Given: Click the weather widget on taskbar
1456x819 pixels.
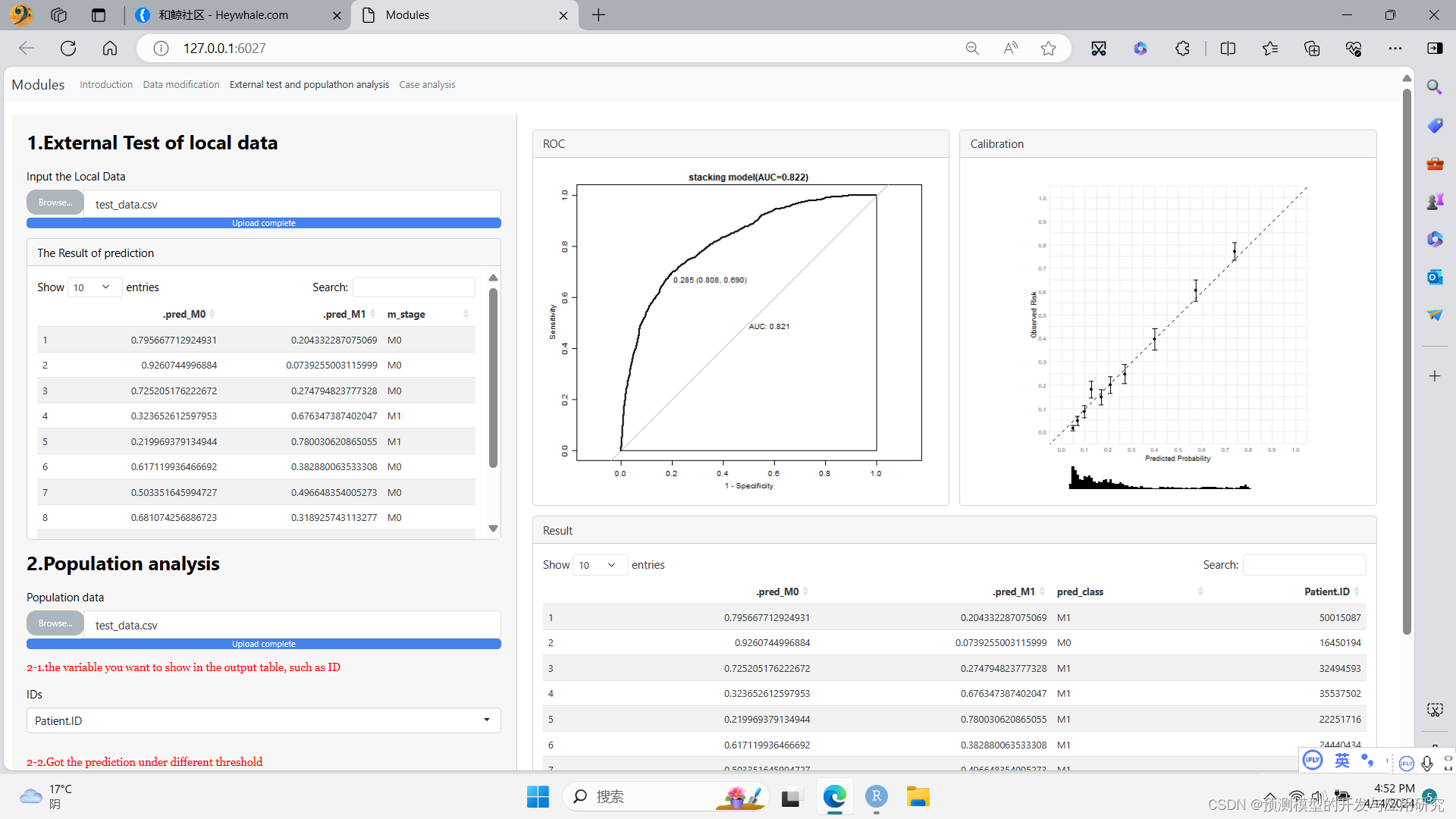Looking at the screenshot, I should (x=45, y=797).
